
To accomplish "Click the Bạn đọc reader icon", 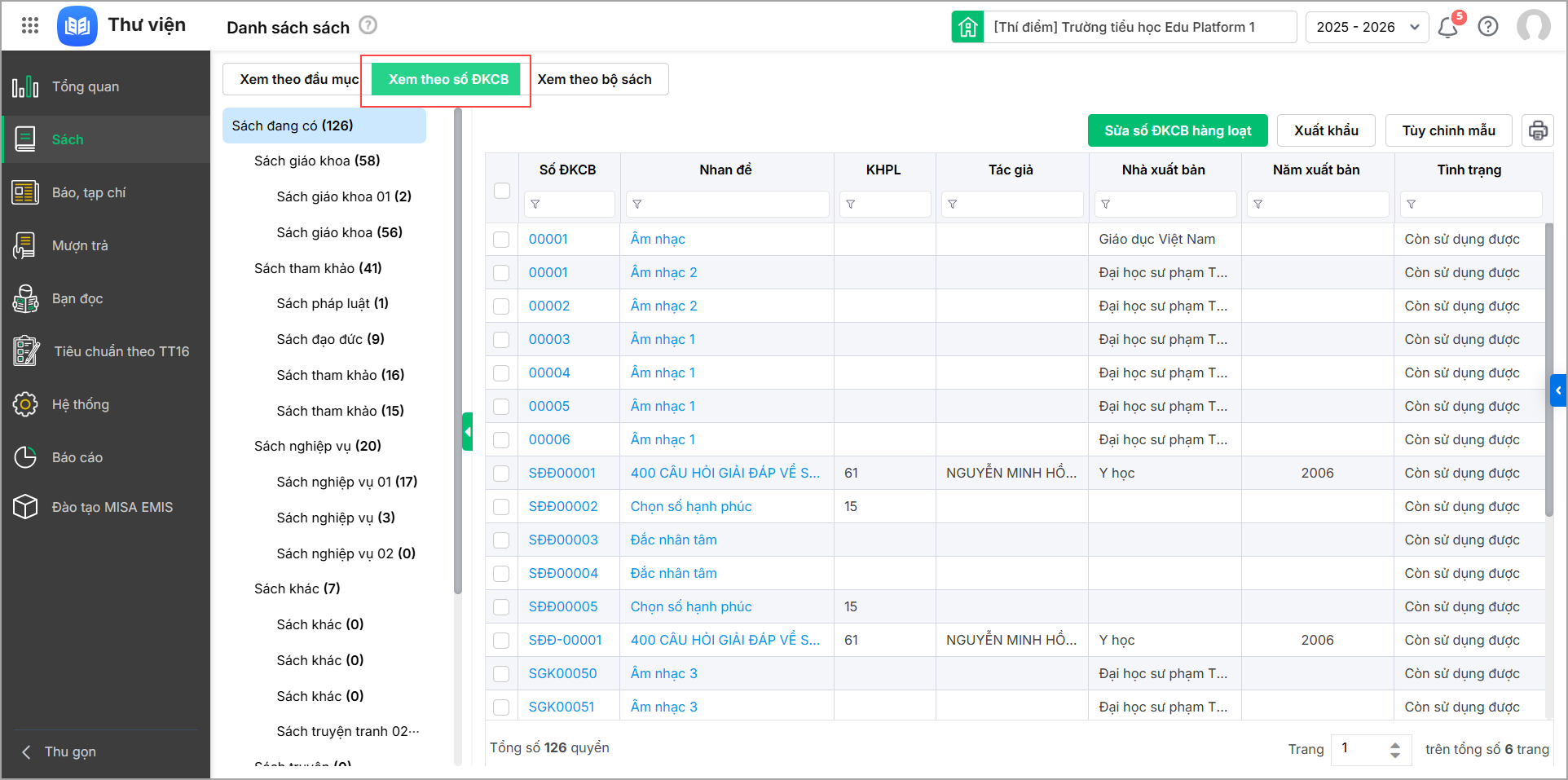I will pos(25,298).
